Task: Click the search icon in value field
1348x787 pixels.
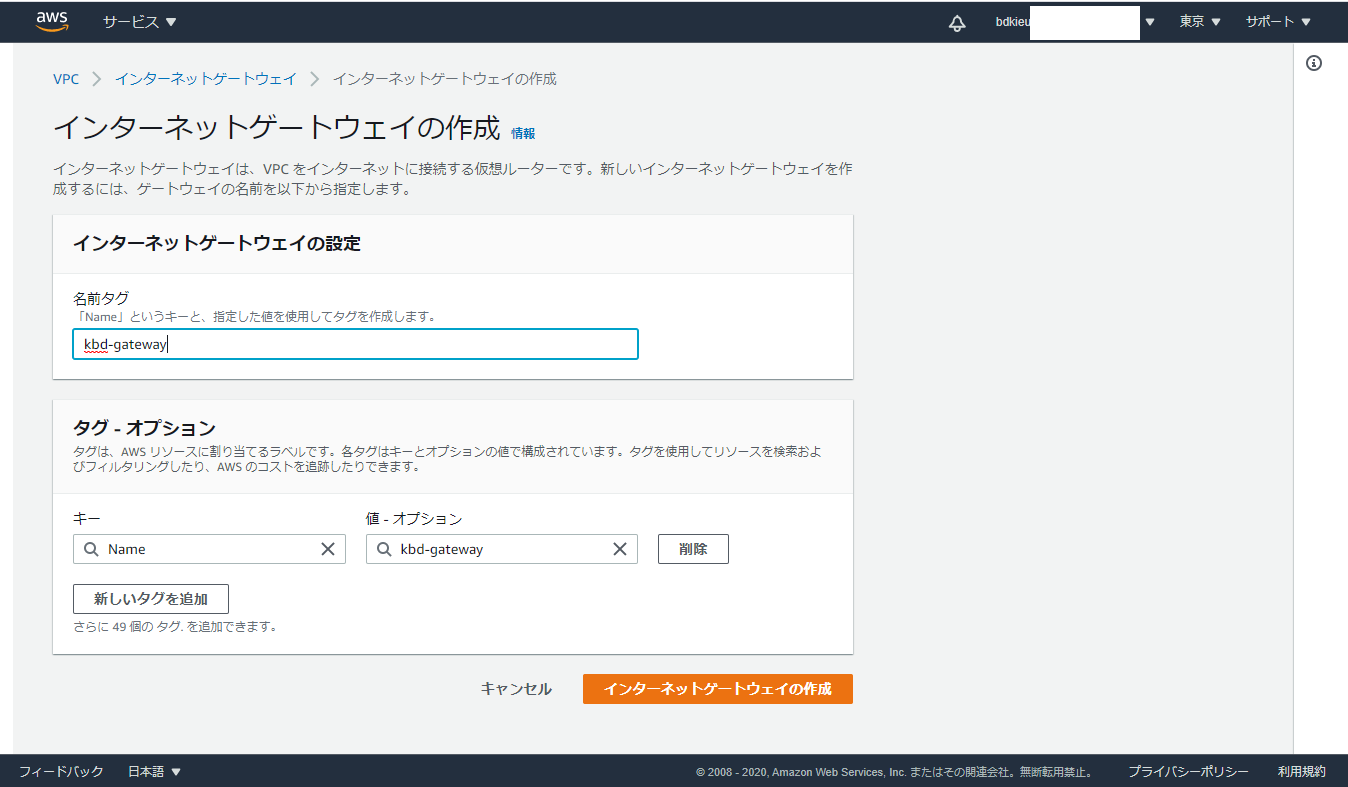Action: click(x=384, y=549)
